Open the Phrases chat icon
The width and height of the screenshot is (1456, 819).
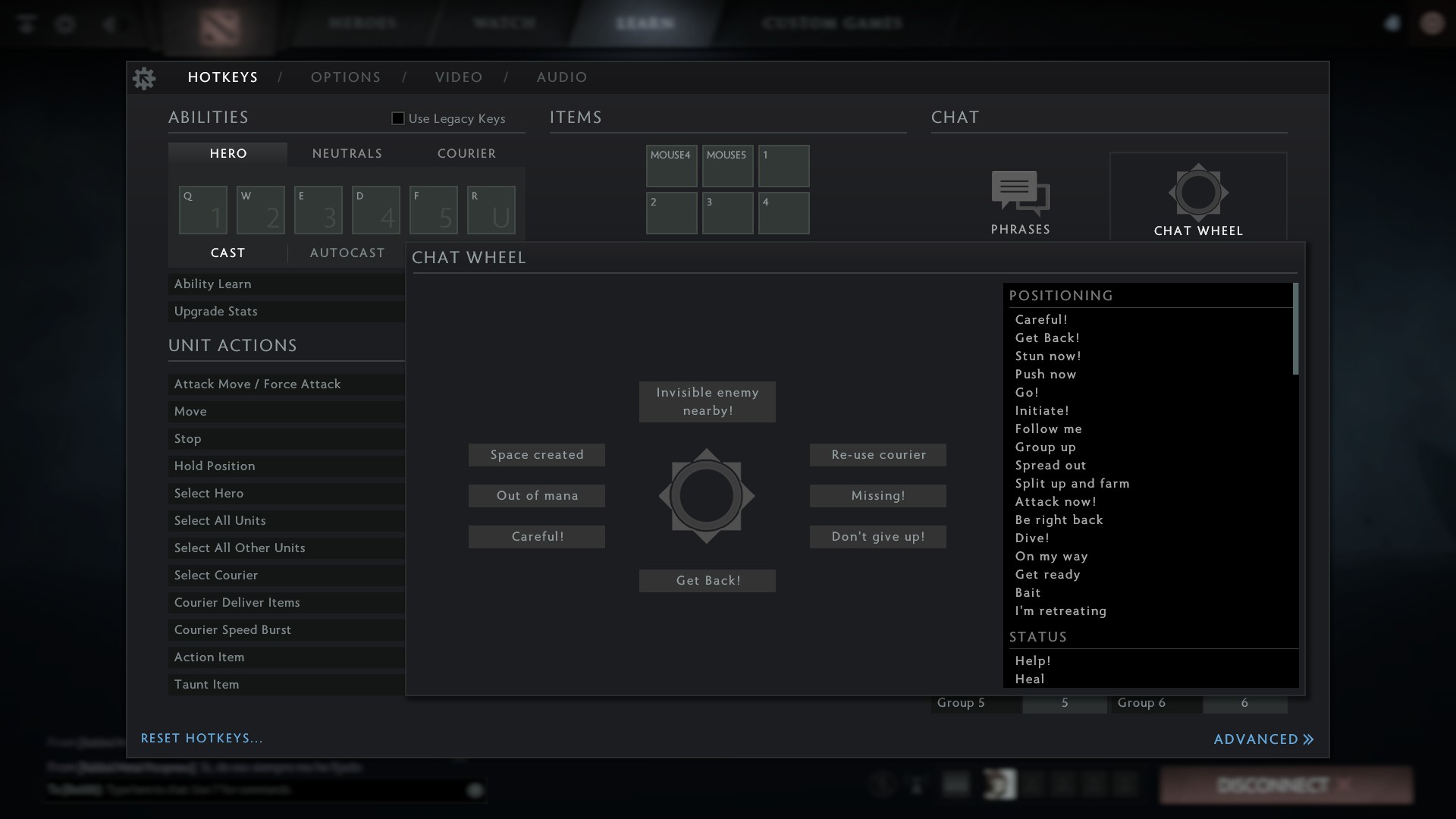click(1020, 194)
